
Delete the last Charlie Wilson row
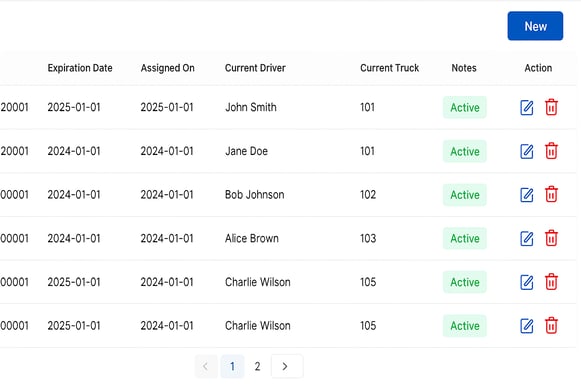551,325
